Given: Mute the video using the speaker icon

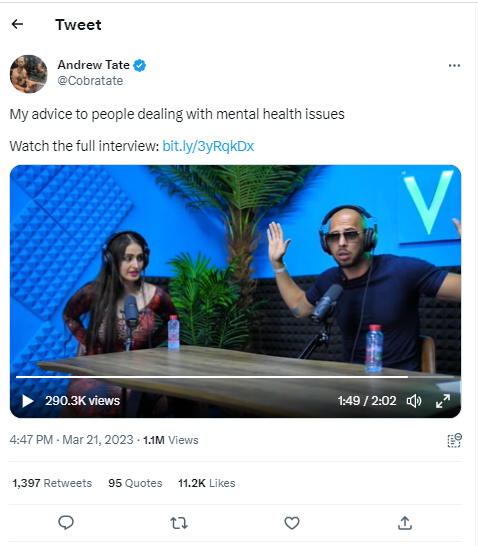Looking at the screenshot, I should [414, 401].
